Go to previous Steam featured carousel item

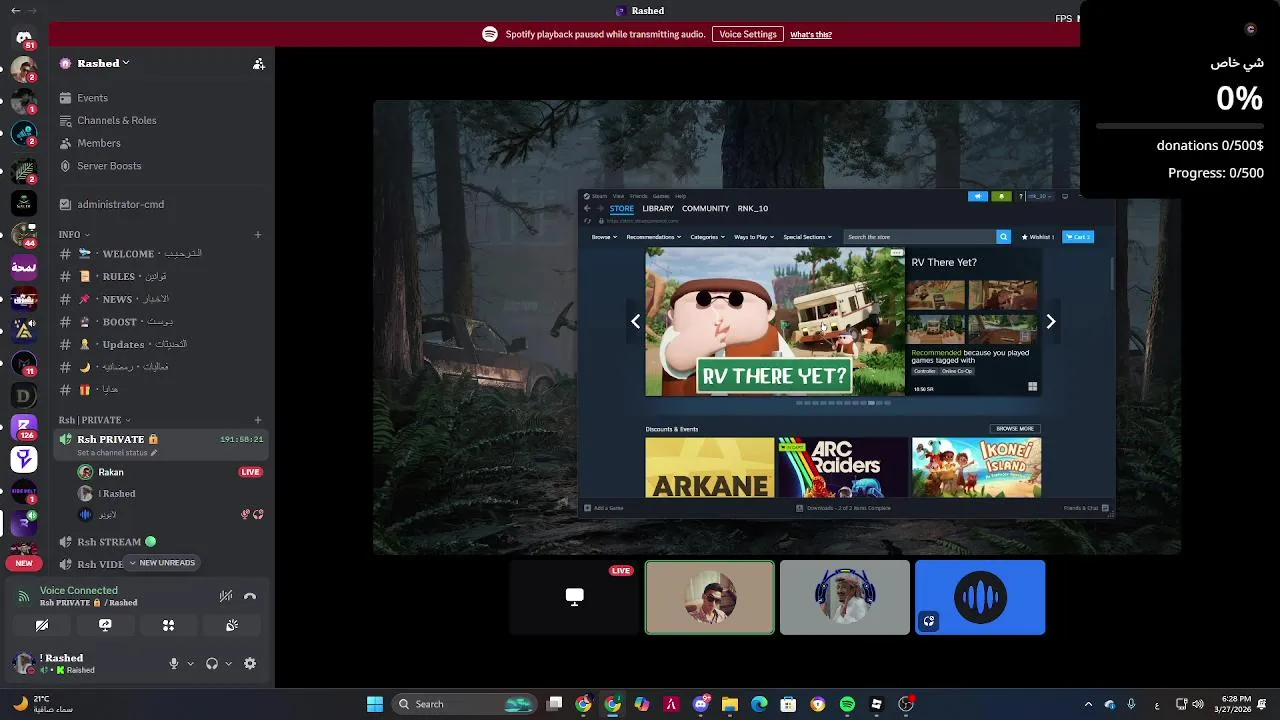tap(635, 321)
